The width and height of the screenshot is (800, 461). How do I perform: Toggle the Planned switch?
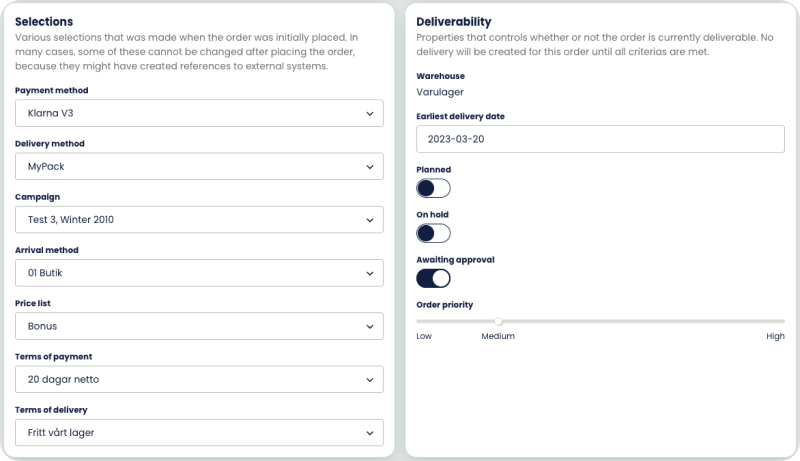tap(433, 188)
